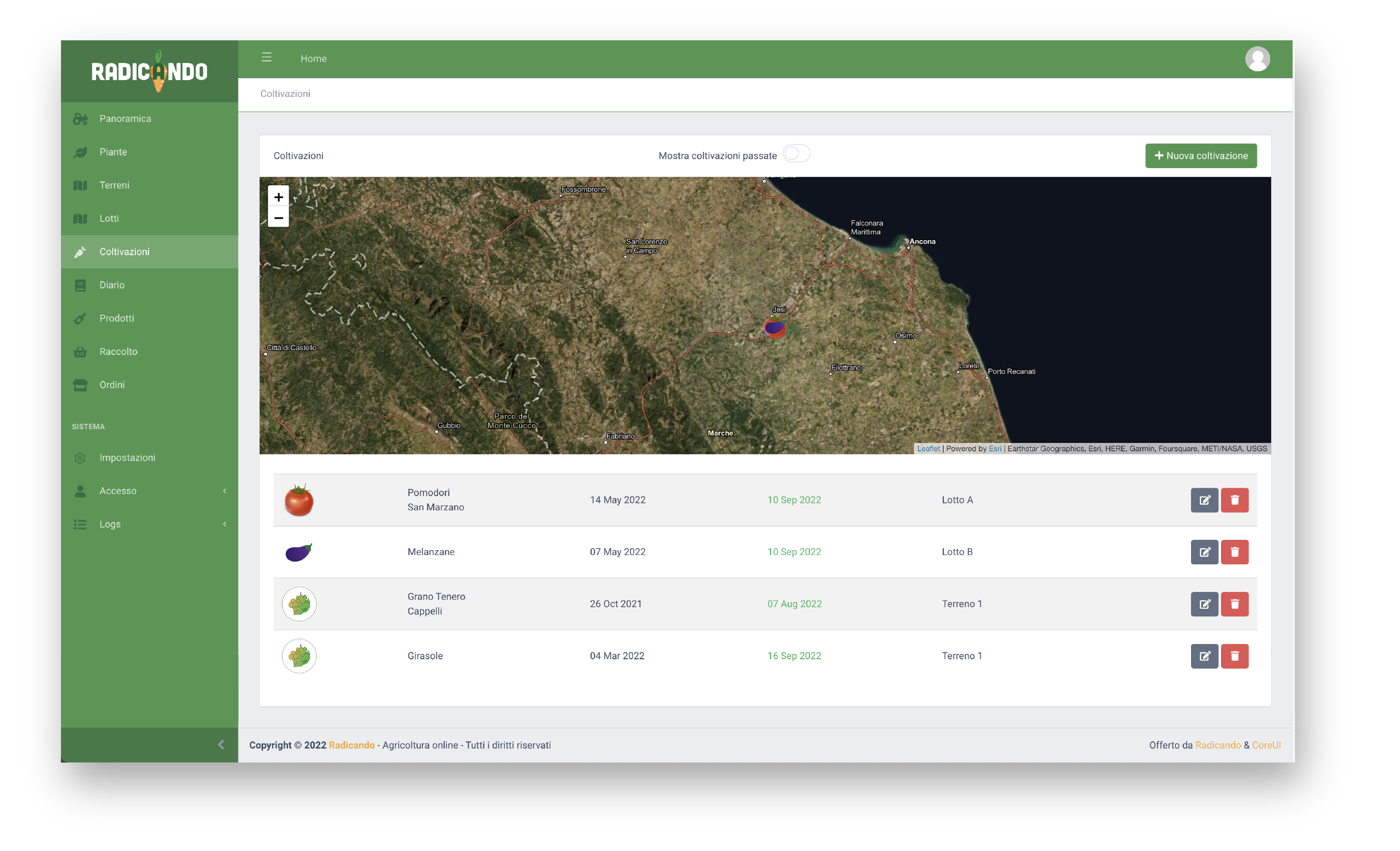Click the Home link in header

click(313, 59)
